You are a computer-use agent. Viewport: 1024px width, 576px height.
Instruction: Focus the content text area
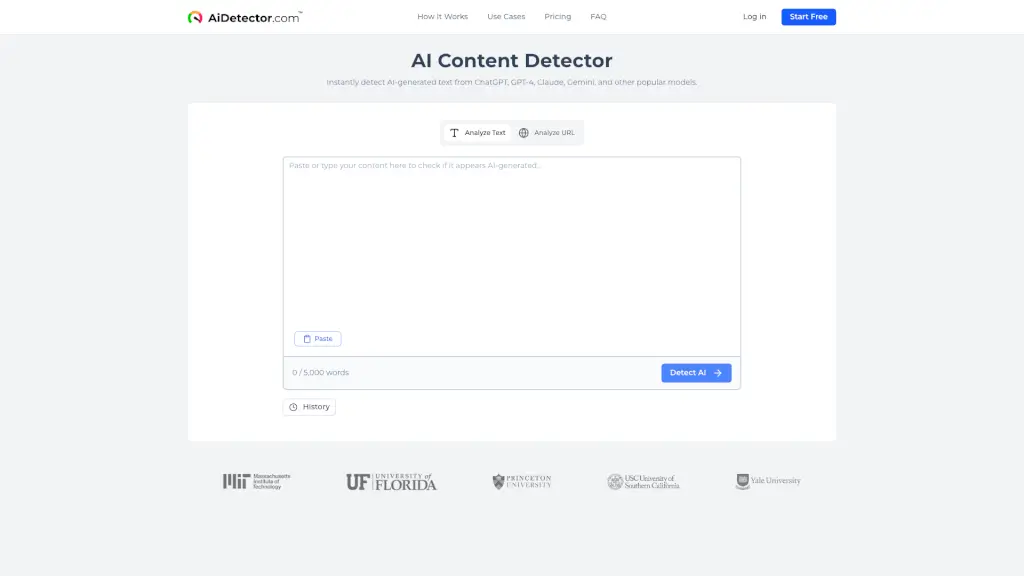click(x=511, y=245)
